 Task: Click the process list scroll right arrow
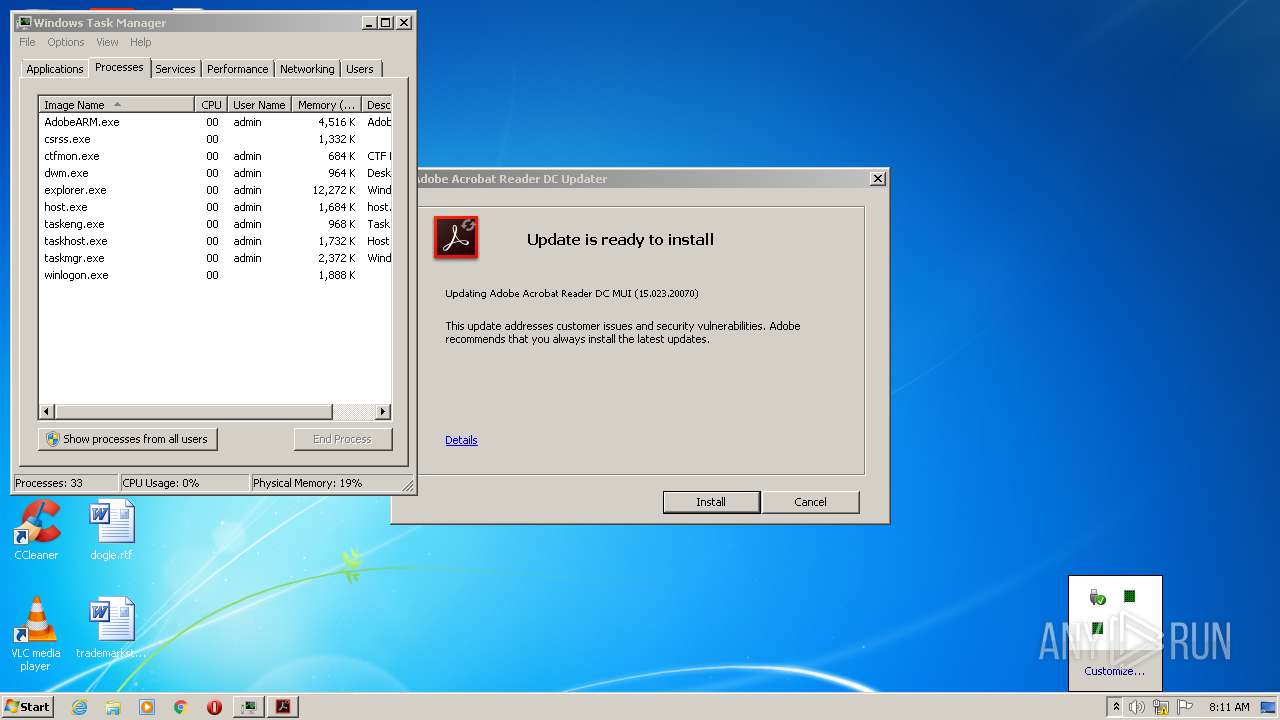383,411
